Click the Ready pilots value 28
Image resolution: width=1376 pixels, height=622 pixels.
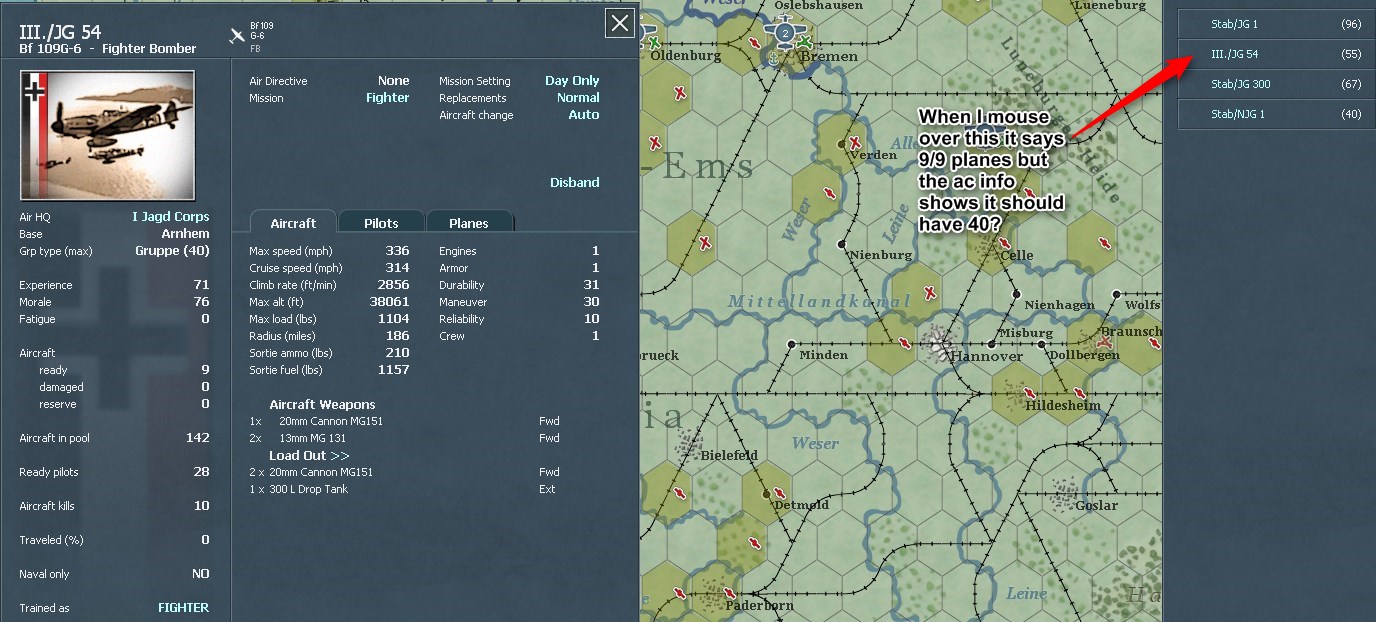coord(201,472)
